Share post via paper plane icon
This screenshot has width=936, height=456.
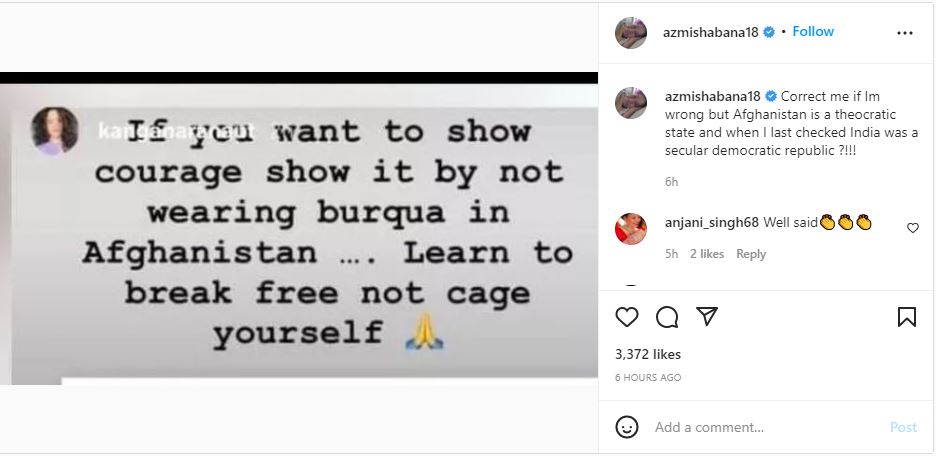(707, 316)
